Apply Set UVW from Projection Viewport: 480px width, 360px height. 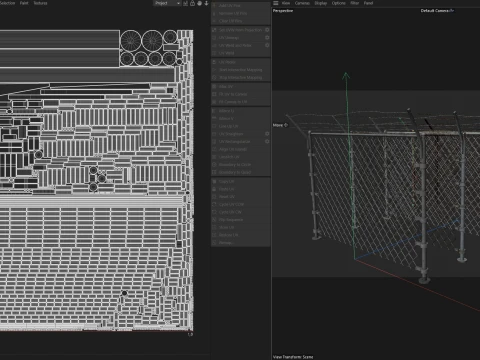(x=237, y=30)
